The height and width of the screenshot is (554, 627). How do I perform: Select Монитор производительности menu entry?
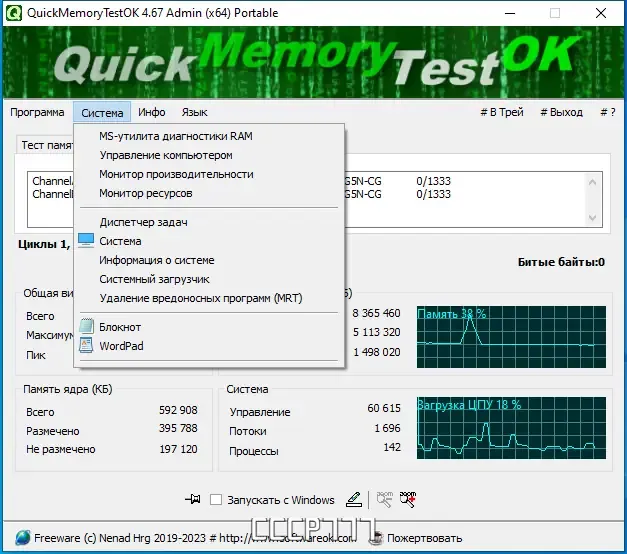209,174
